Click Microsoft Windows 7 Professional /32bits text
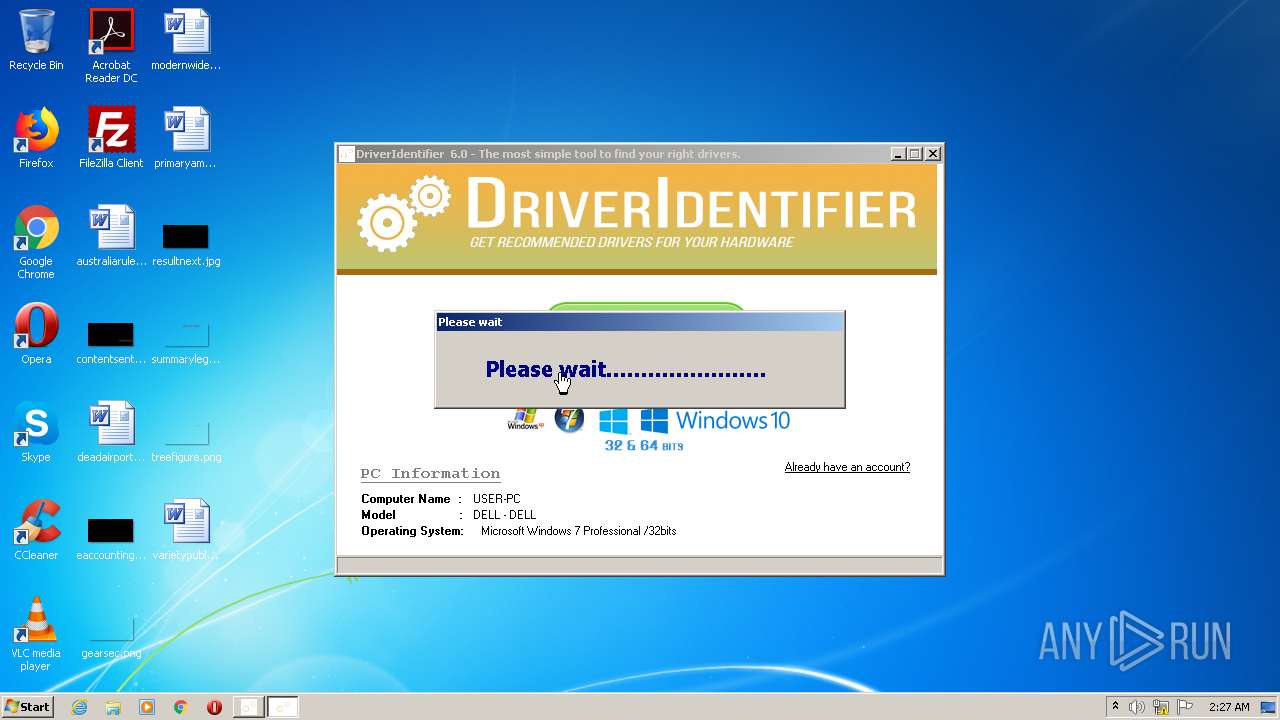The height and width of the screenshot is (720, 1280). (578, 531)
